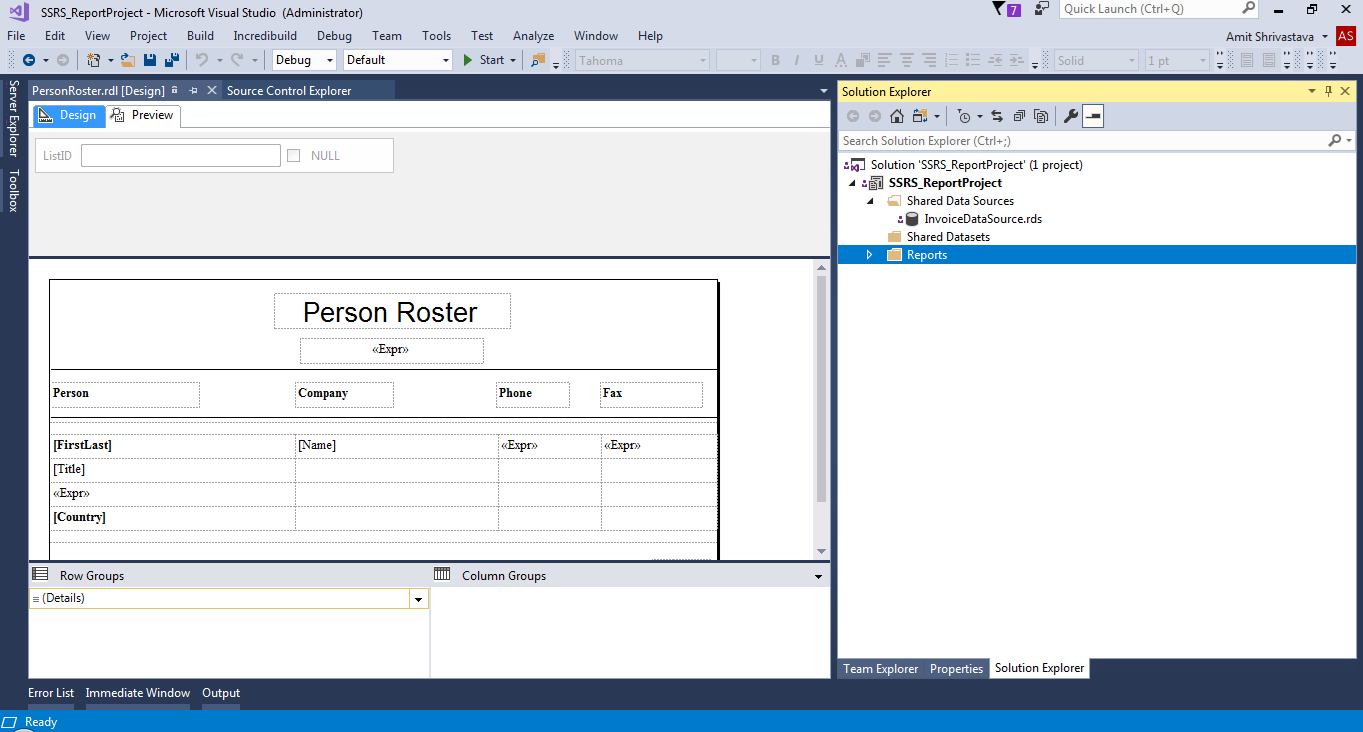The image size is (1363, 732).
Task: Open Solution Explorer window position dropdown
Action: pyautogui.click(x=1312, y=91)
